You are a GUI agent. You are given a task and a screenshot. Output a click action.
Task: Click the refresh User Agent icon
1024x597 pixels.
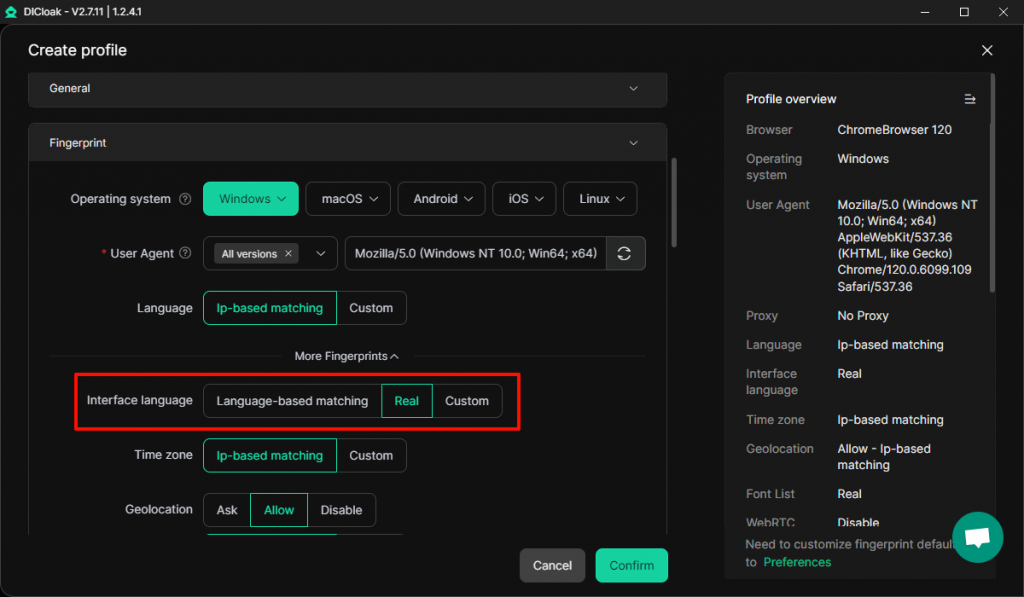pos(624,254)
